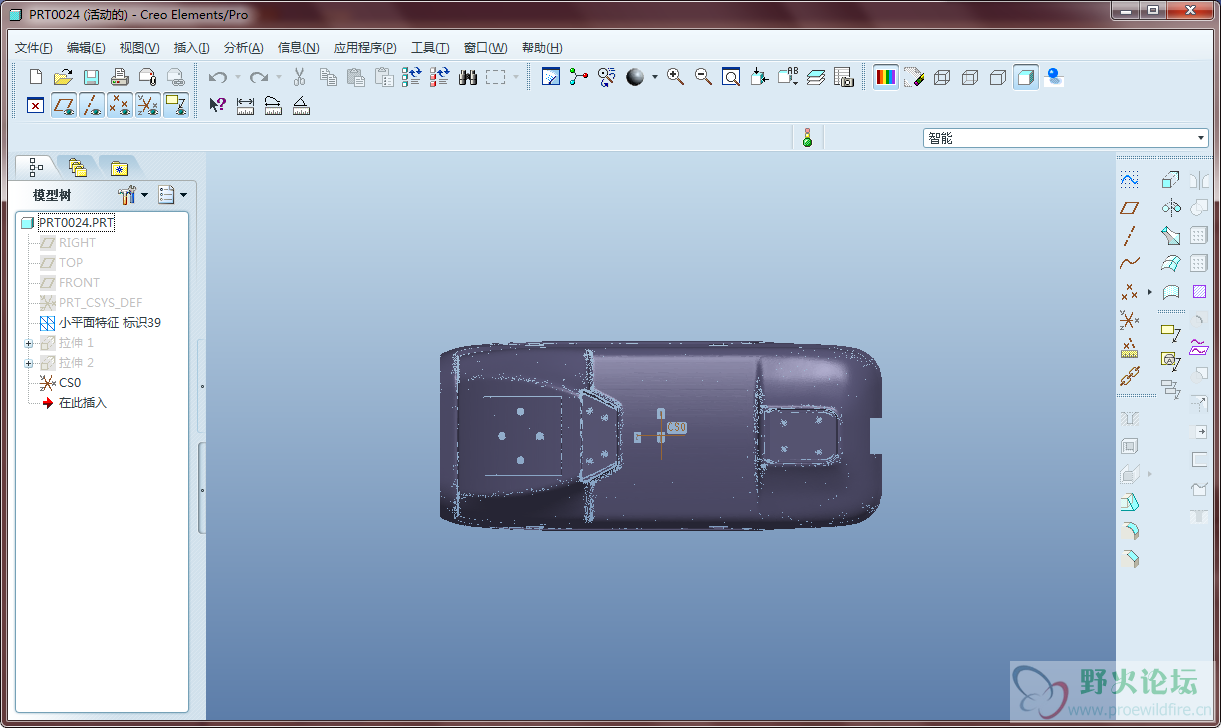Click the binoculars Find tool
The height and width of the screenshot is (728, 1221).
click(468, 77)
